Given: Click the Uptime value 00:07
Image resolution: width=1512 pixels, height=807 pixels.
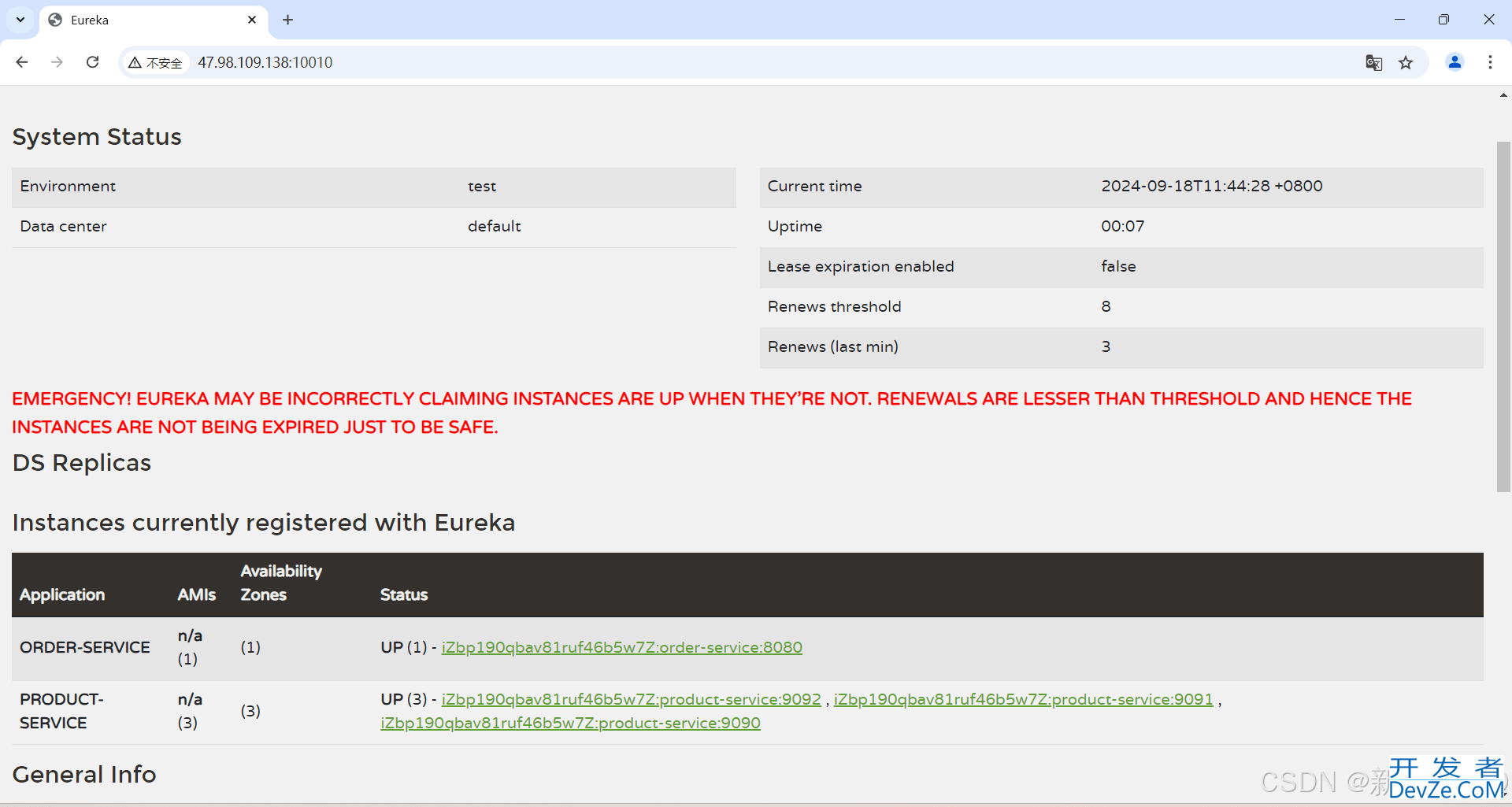Looking at the screenshot, I should 1122,226.
